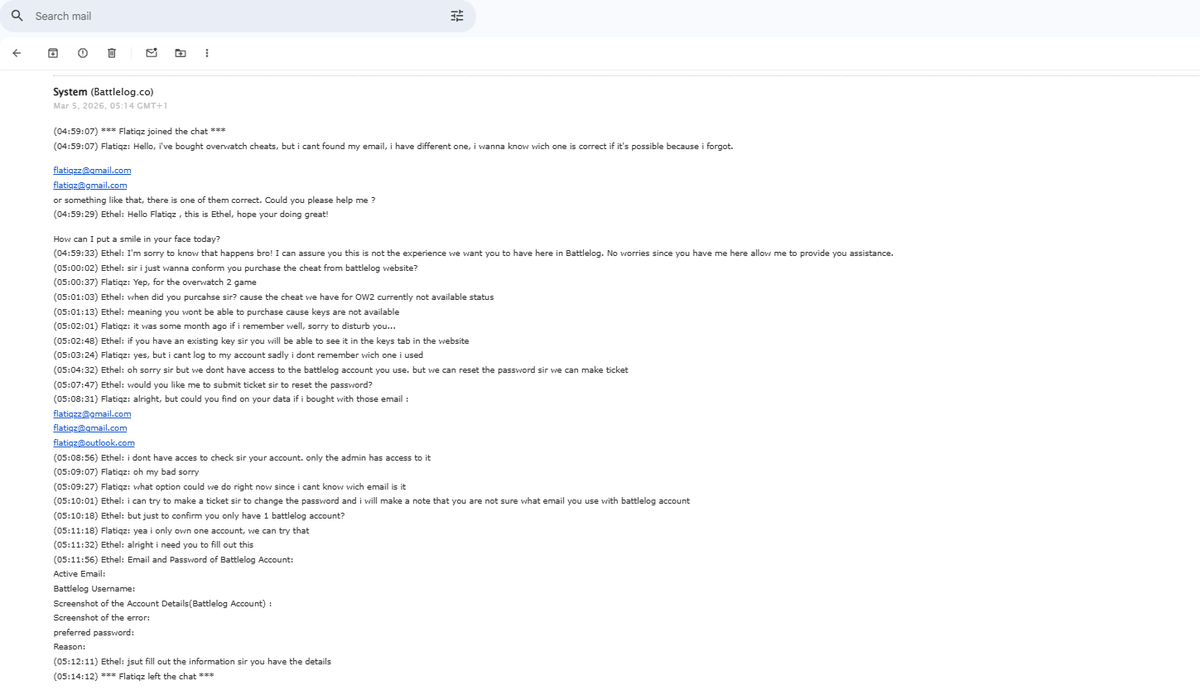The image size is (1200, 700).
Task: Click the 05:10:18 'only have 1 battlelog account?' line
Action: coord(199,516)
